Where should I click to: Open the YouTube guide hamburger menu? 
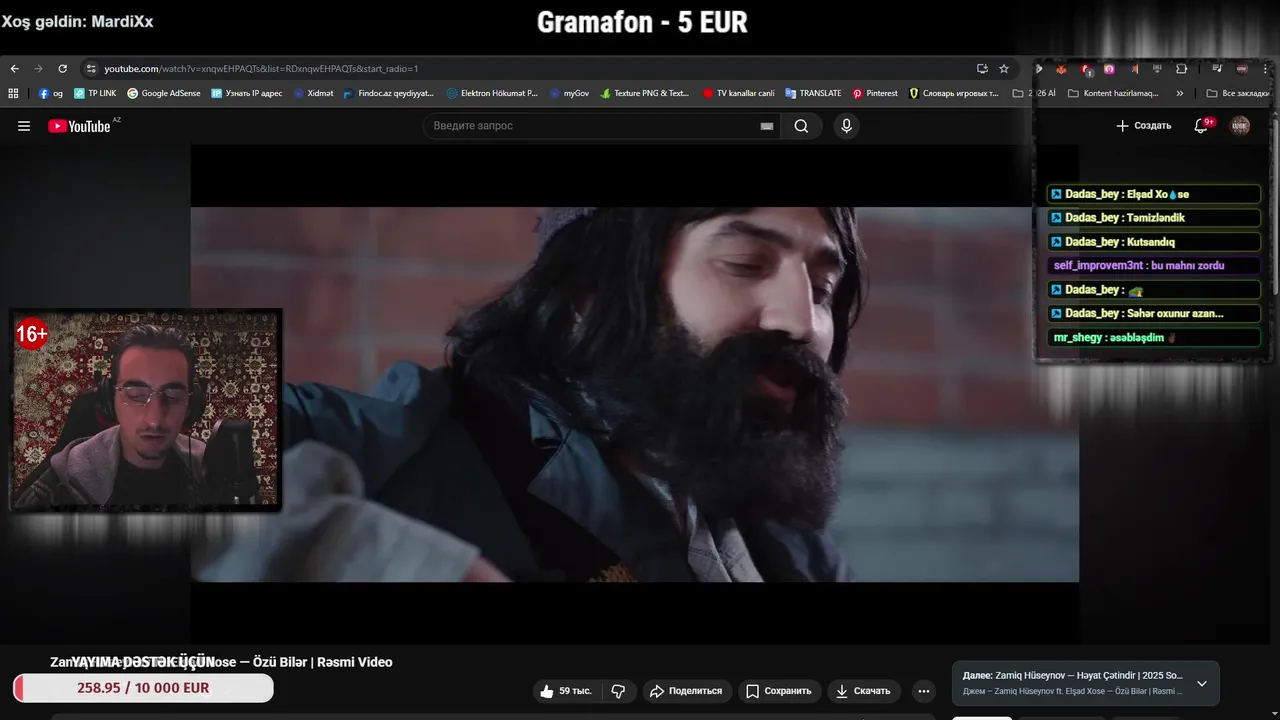click(x=24, y=126)
